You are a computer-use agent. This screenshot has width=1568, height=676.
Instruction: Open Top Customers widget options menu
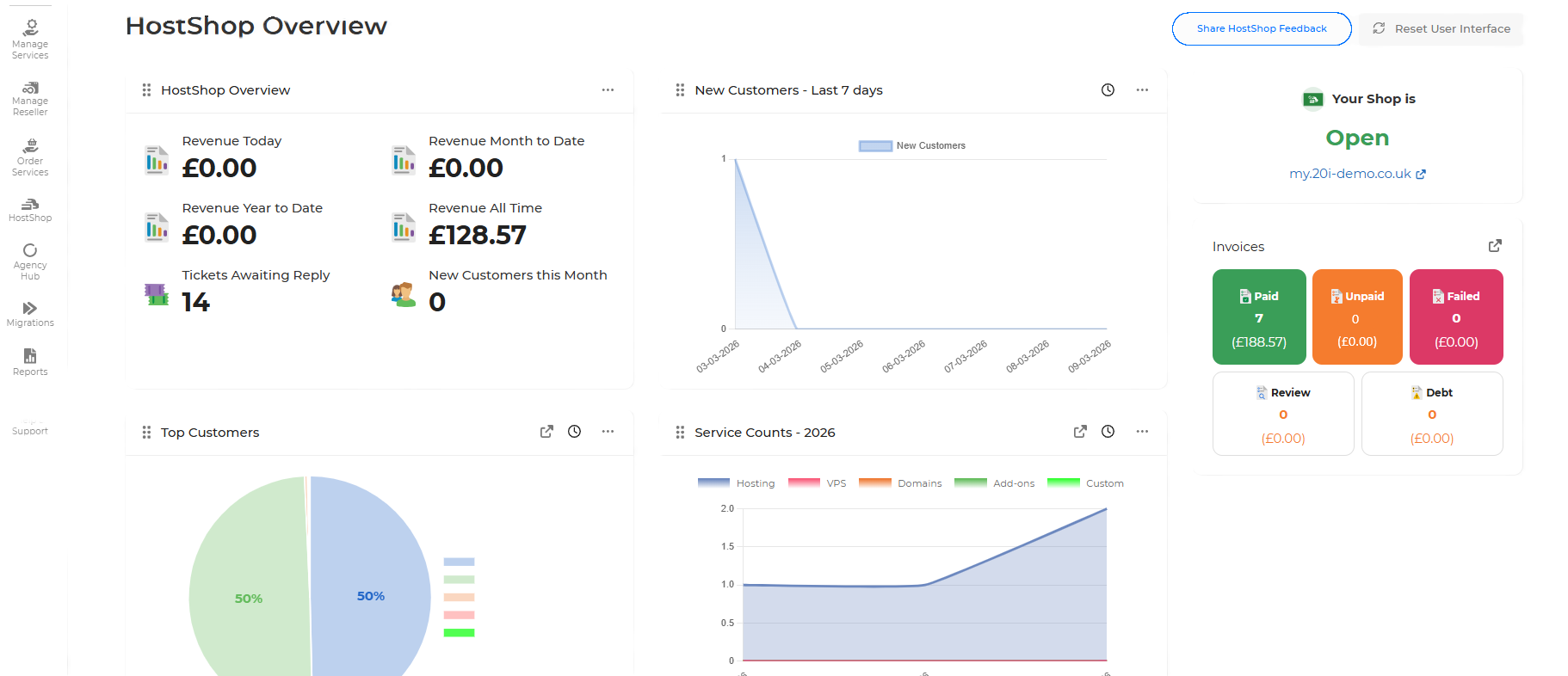click(x=608, y=432)
